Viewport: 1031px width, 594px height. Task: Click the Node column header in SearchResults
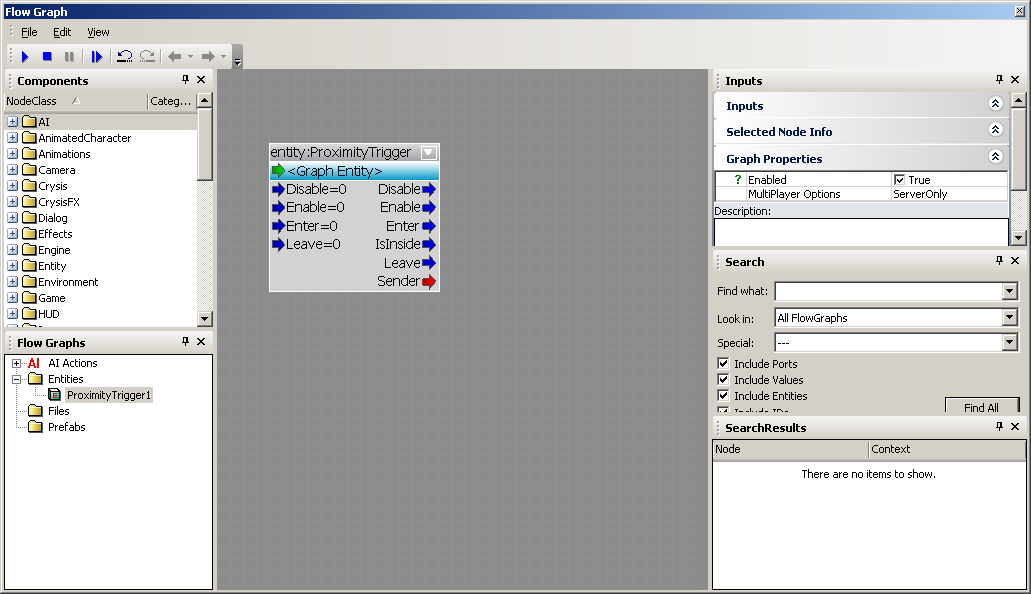790,449
